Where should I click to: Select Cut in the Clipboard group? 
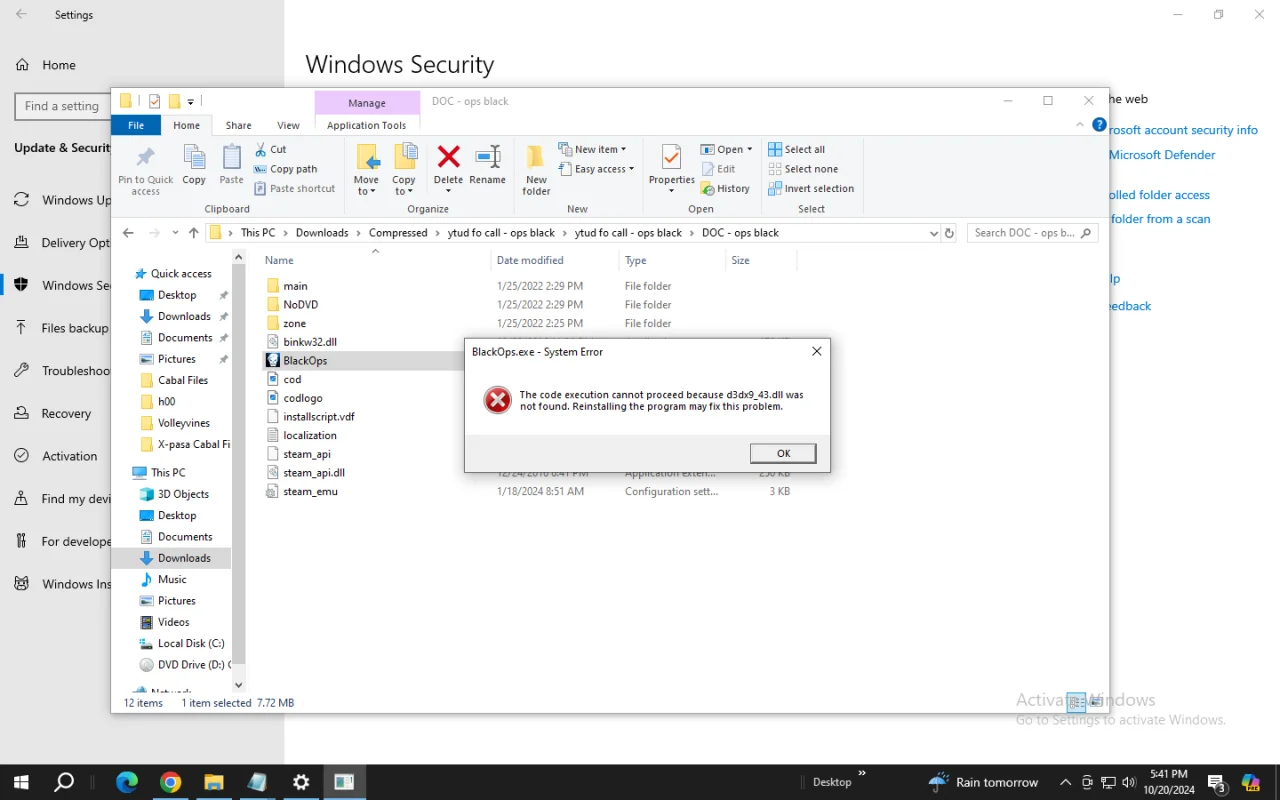(271, 149)
